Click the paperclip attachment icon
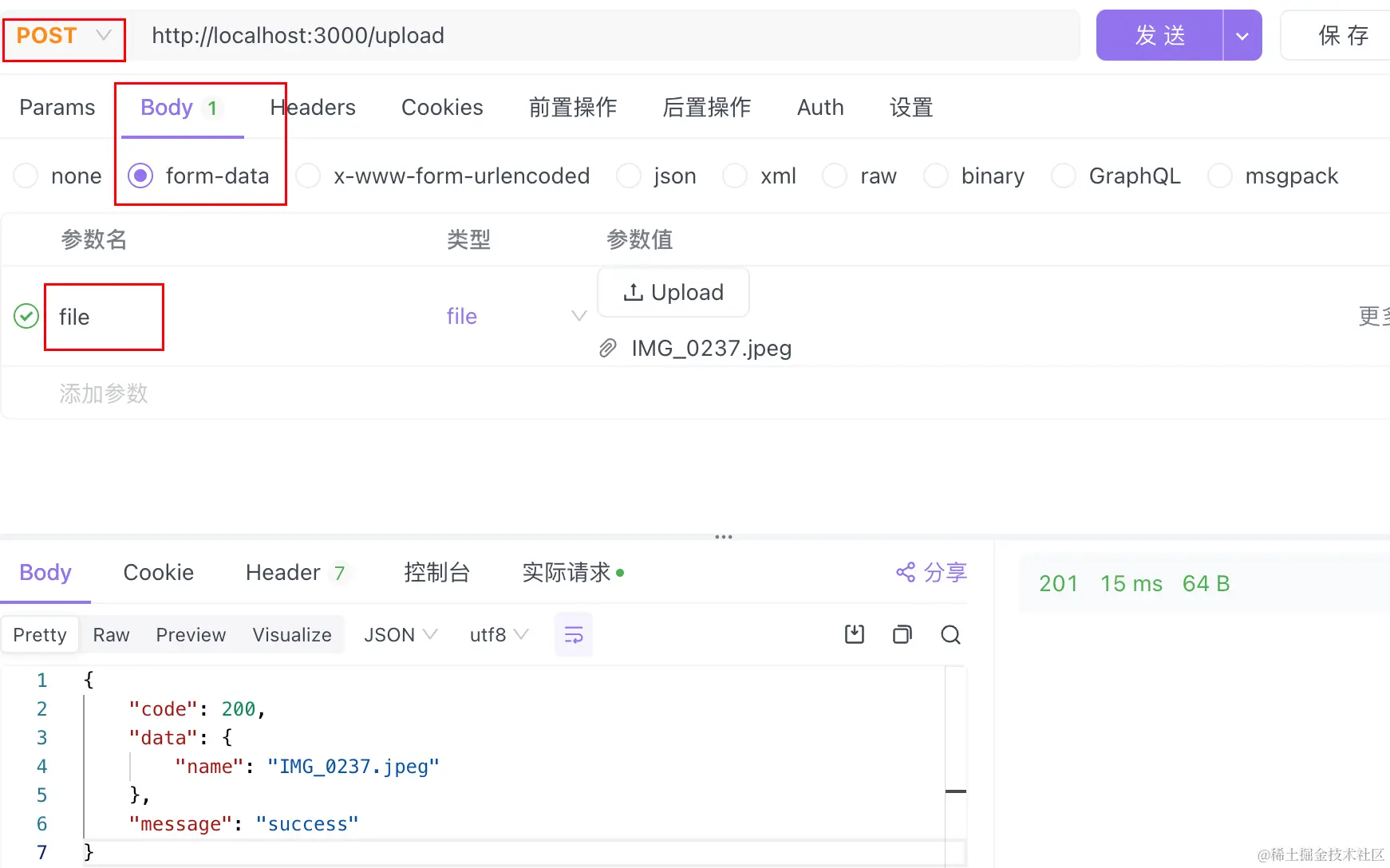 click(608, 348)
